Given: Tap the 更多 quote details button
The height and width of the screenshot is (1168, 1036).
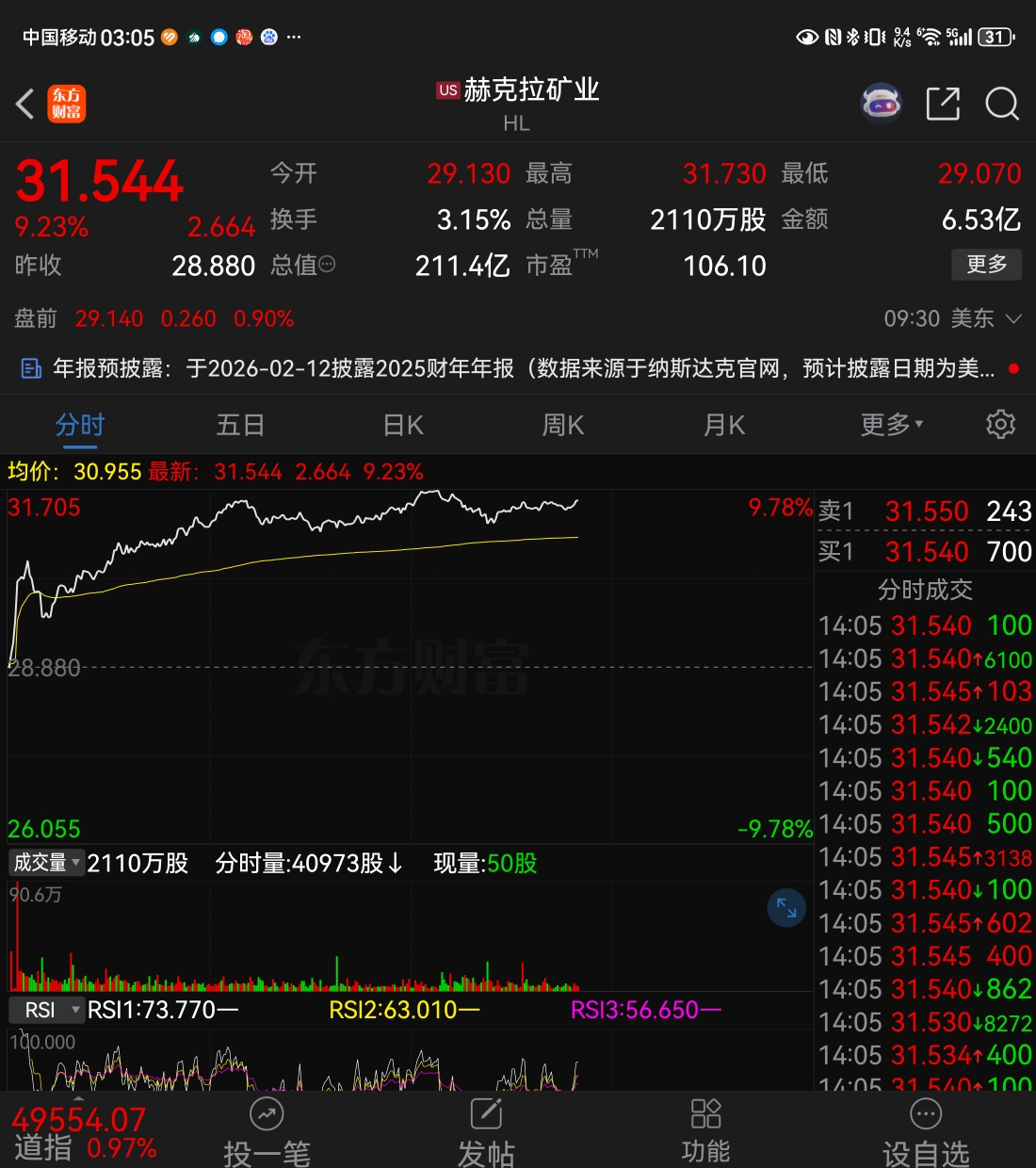Looking at the screenshot, I should pyautogui.click(x=986, y=265).
